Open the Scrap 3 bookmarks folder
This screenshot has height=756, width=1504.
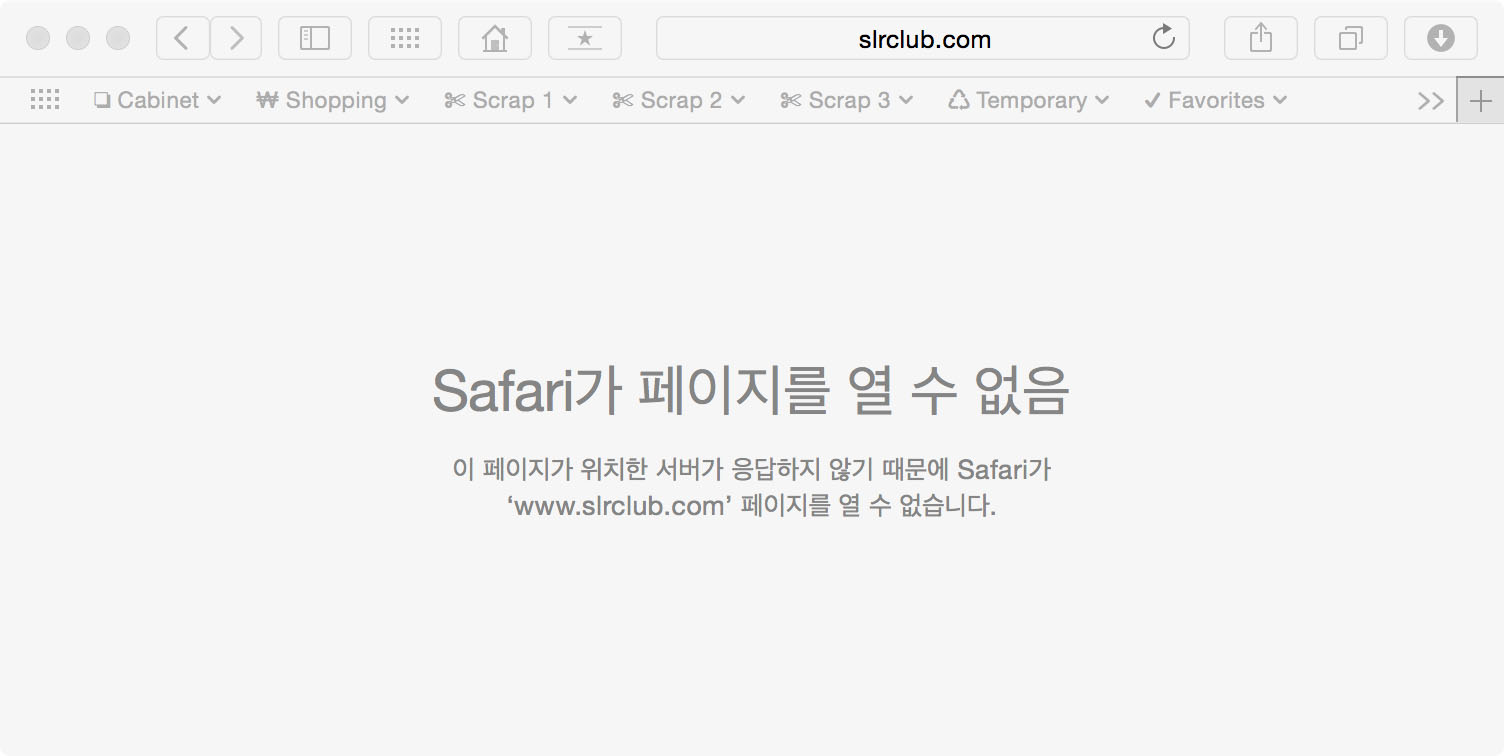(x=847, y=100)
